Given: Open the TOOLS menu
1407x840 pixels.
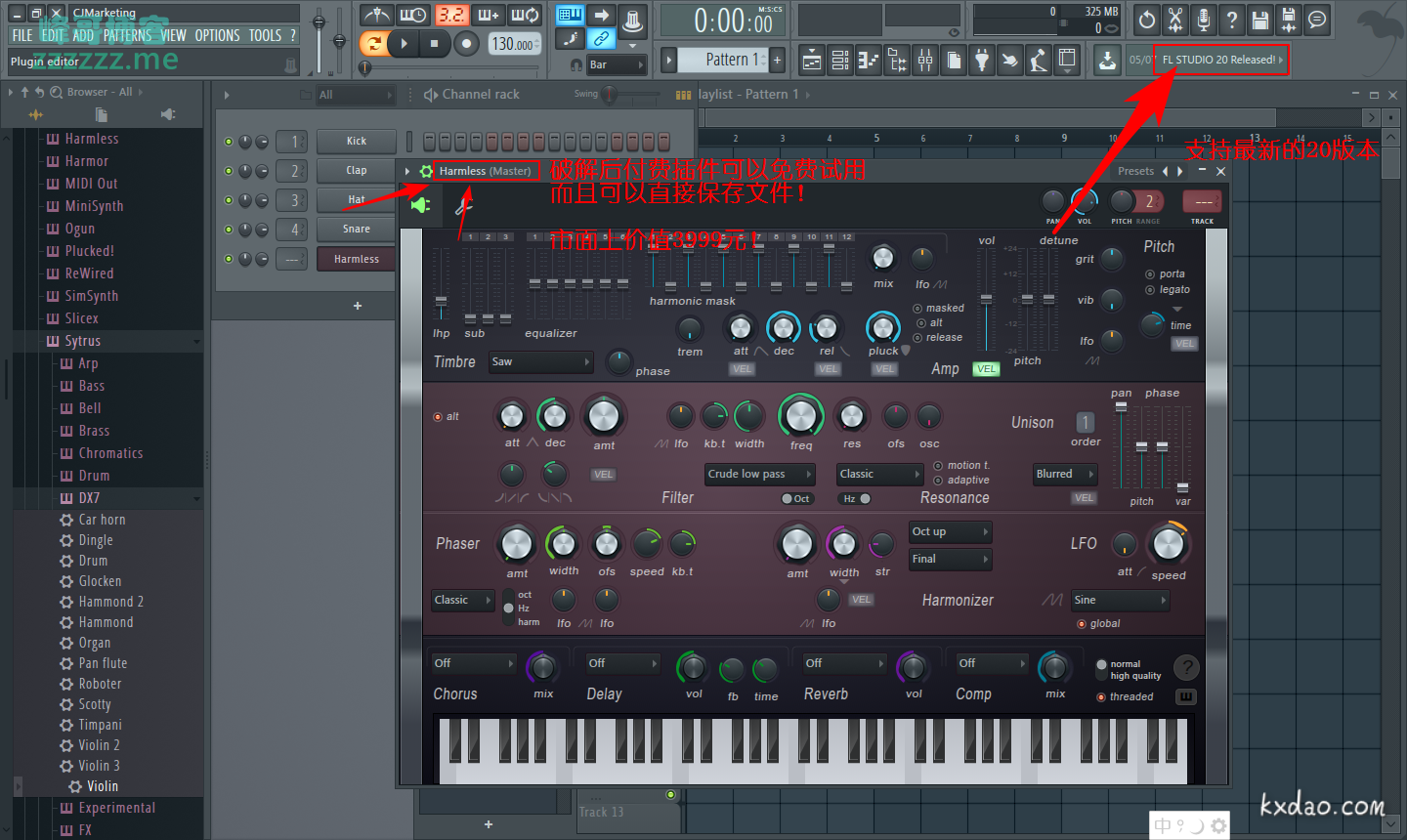Looking at the screenshot, I should (265, 35).
